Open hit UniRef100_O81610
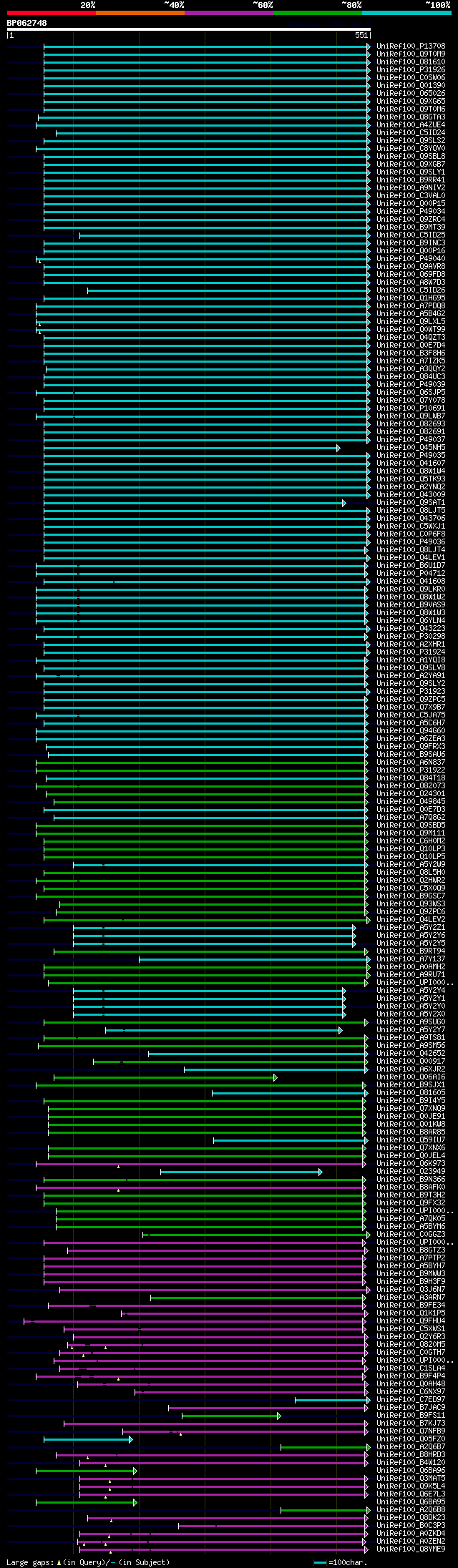This screenshot has height=1568, width=458. tap(411, 62)
